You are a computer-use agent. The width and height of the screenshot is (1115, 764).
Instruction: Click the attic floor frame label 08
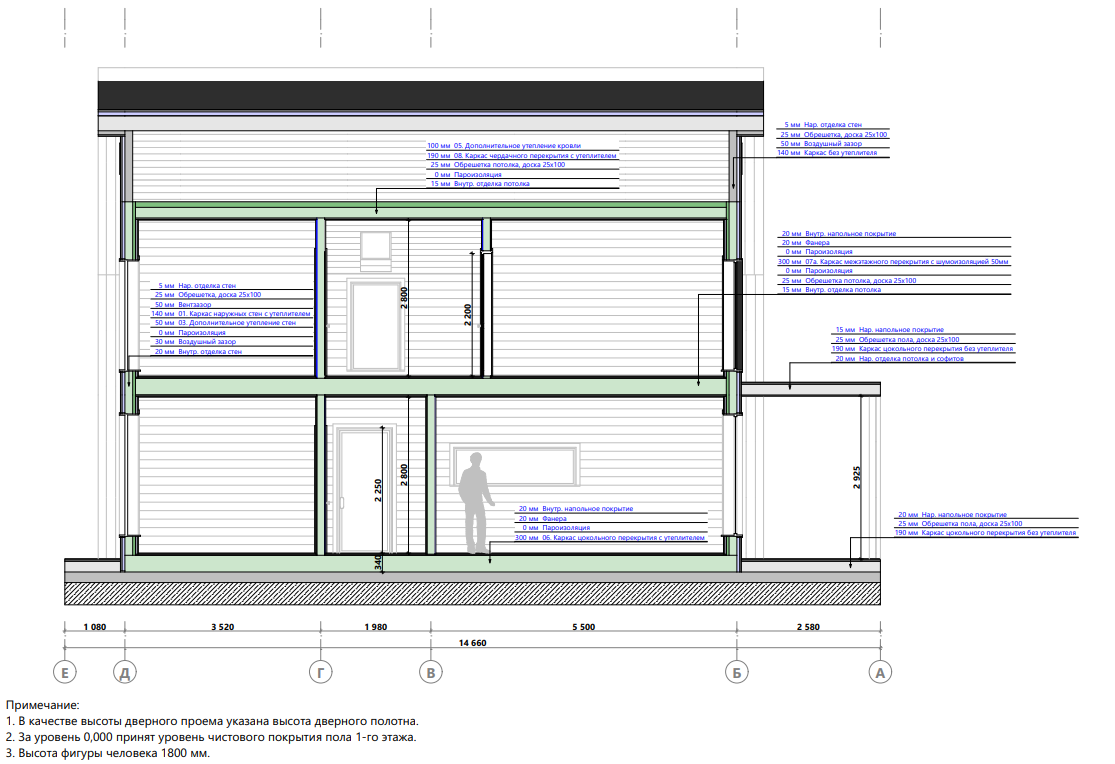(522, 156)
